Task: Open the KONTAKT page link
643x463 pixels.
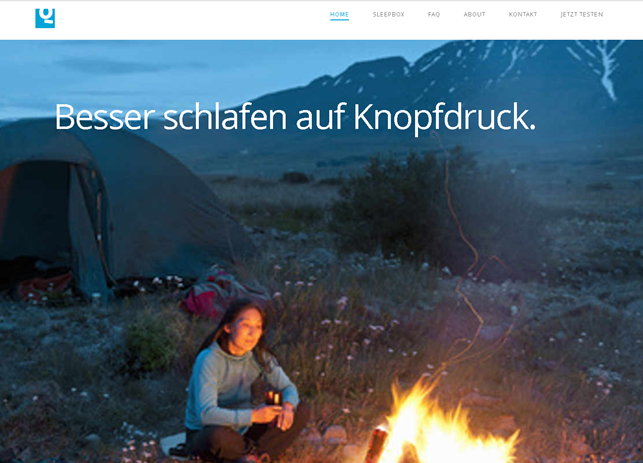Action: tap(523, 14)
